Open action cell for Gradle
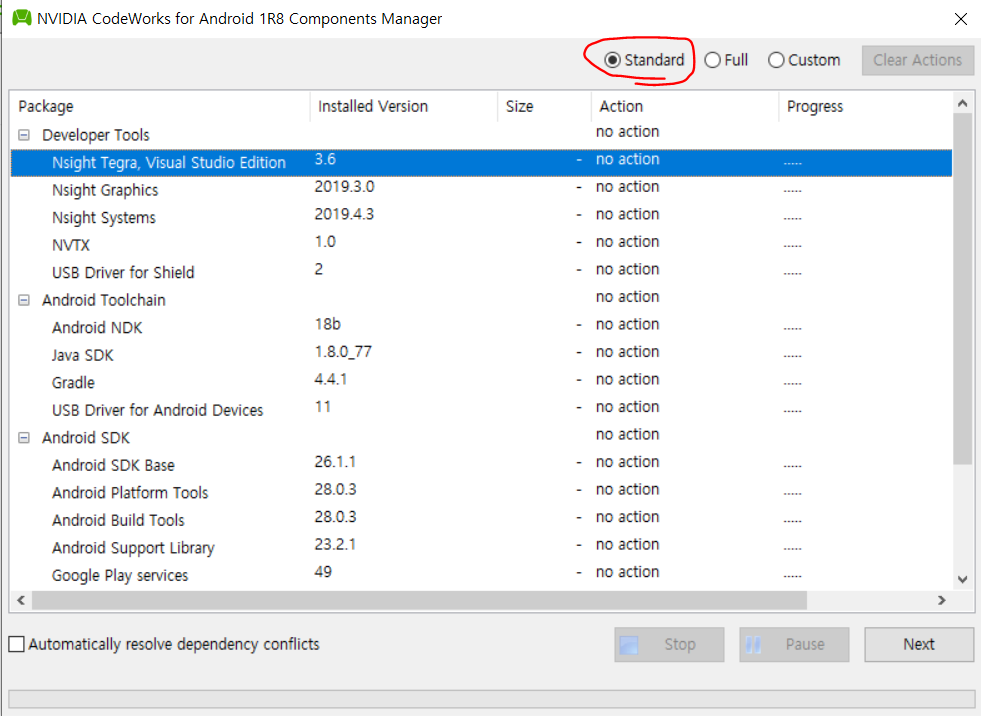Image resolution: width=981 pixels, height=716 pixels. coord(628,379)
